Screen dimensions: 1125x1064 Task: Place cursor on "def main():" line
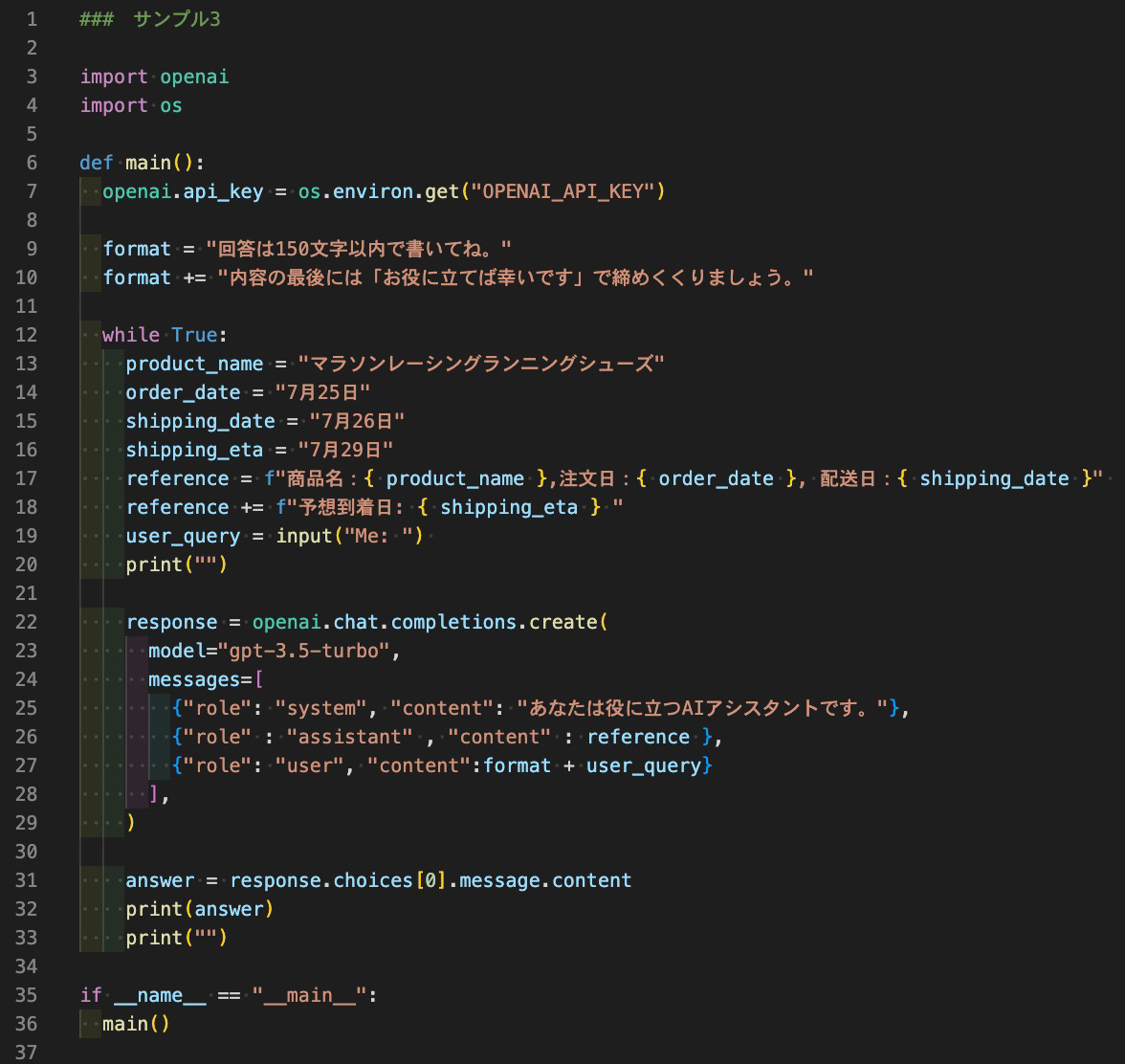click(142, 163)
